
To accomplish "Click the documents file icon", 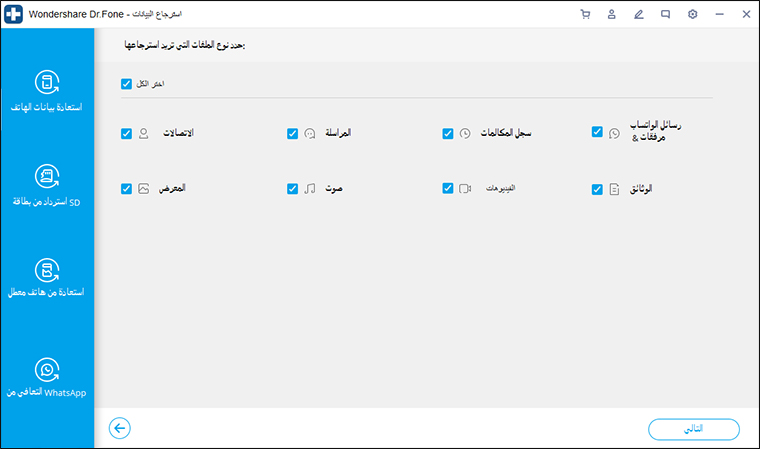I will point(614,189).
